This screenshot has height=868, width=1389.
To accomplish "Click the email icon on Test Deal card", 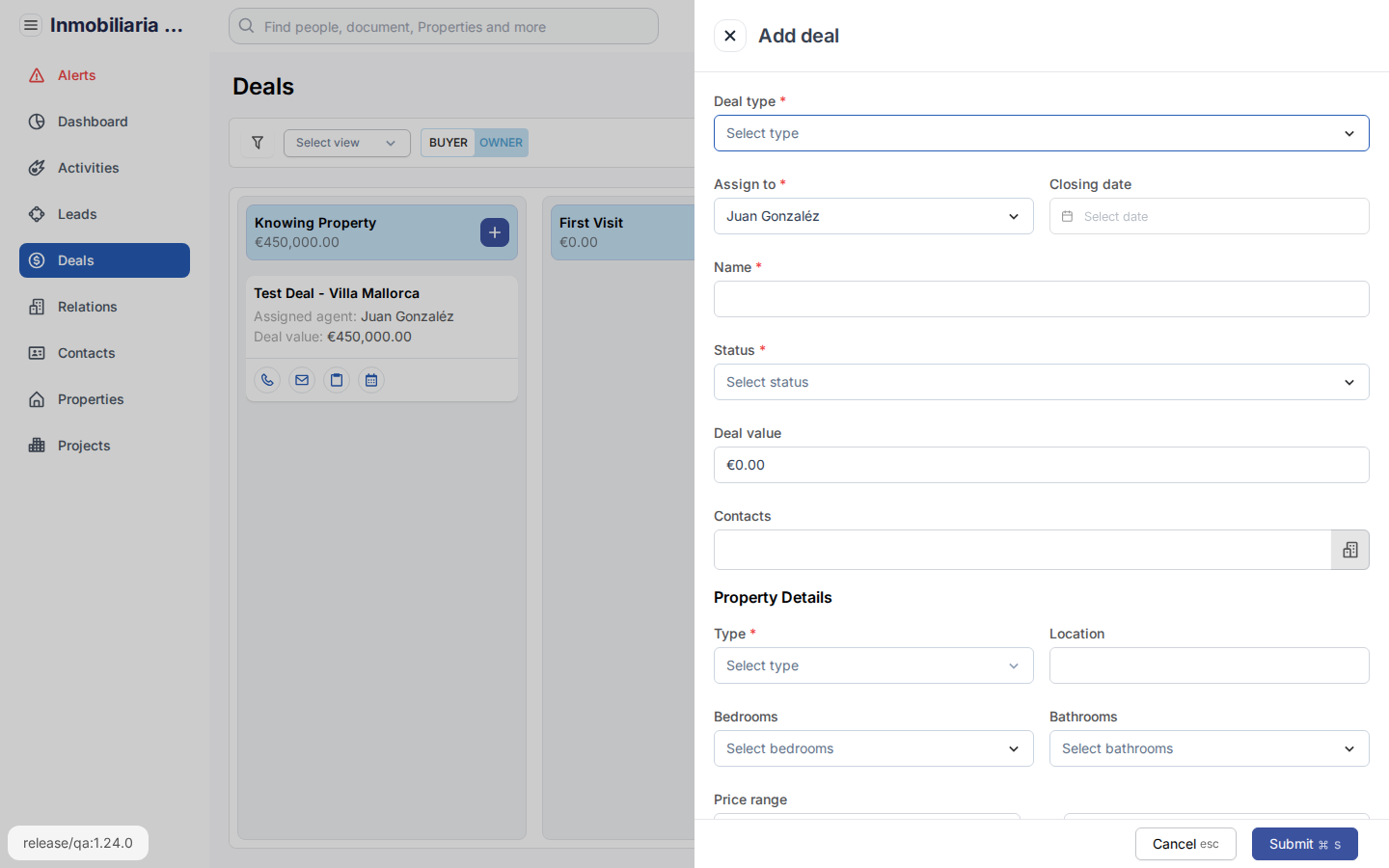I will pyautogui.click(x=302, y=380).
